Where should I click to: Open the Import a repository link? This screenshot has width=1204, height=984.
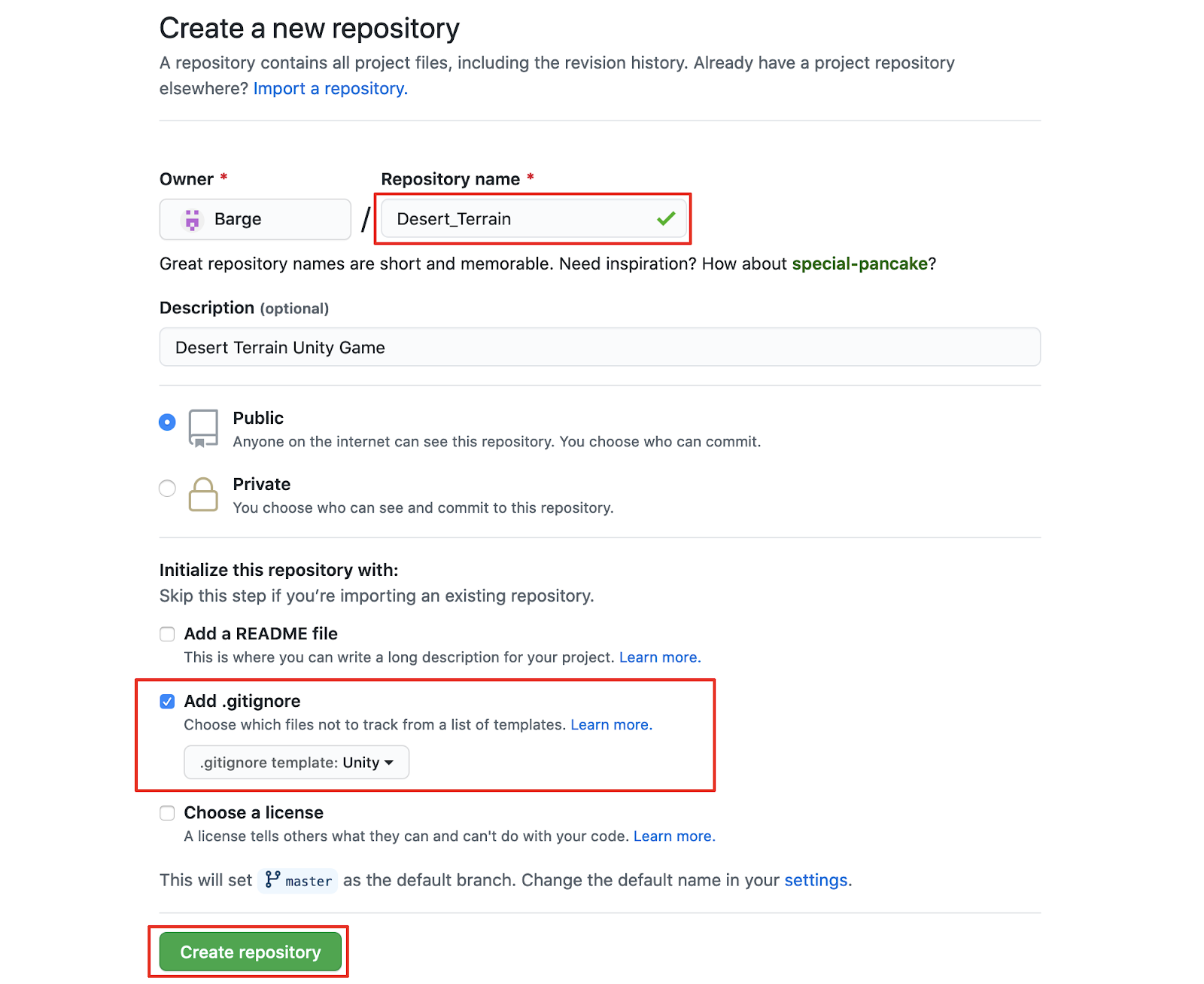pyautogui.click(x=330, y=89)
